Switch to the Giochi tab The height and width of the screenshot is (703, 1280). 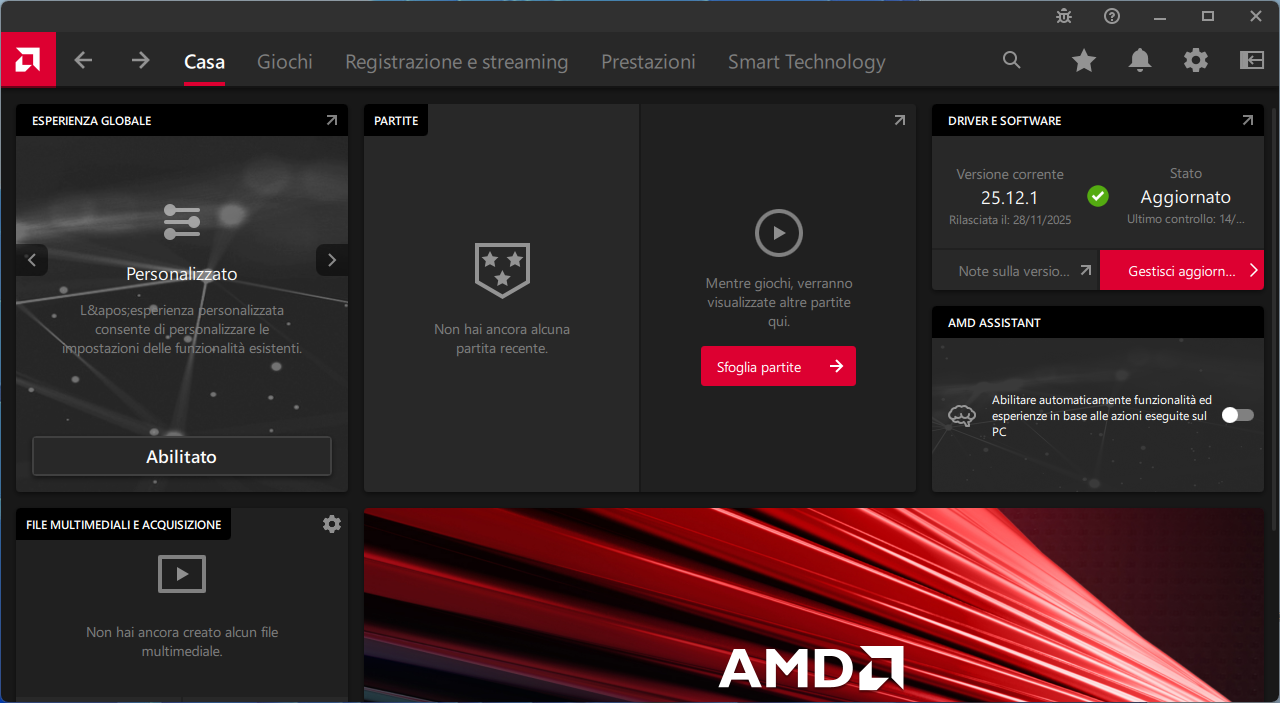click(x=285, y=62)
